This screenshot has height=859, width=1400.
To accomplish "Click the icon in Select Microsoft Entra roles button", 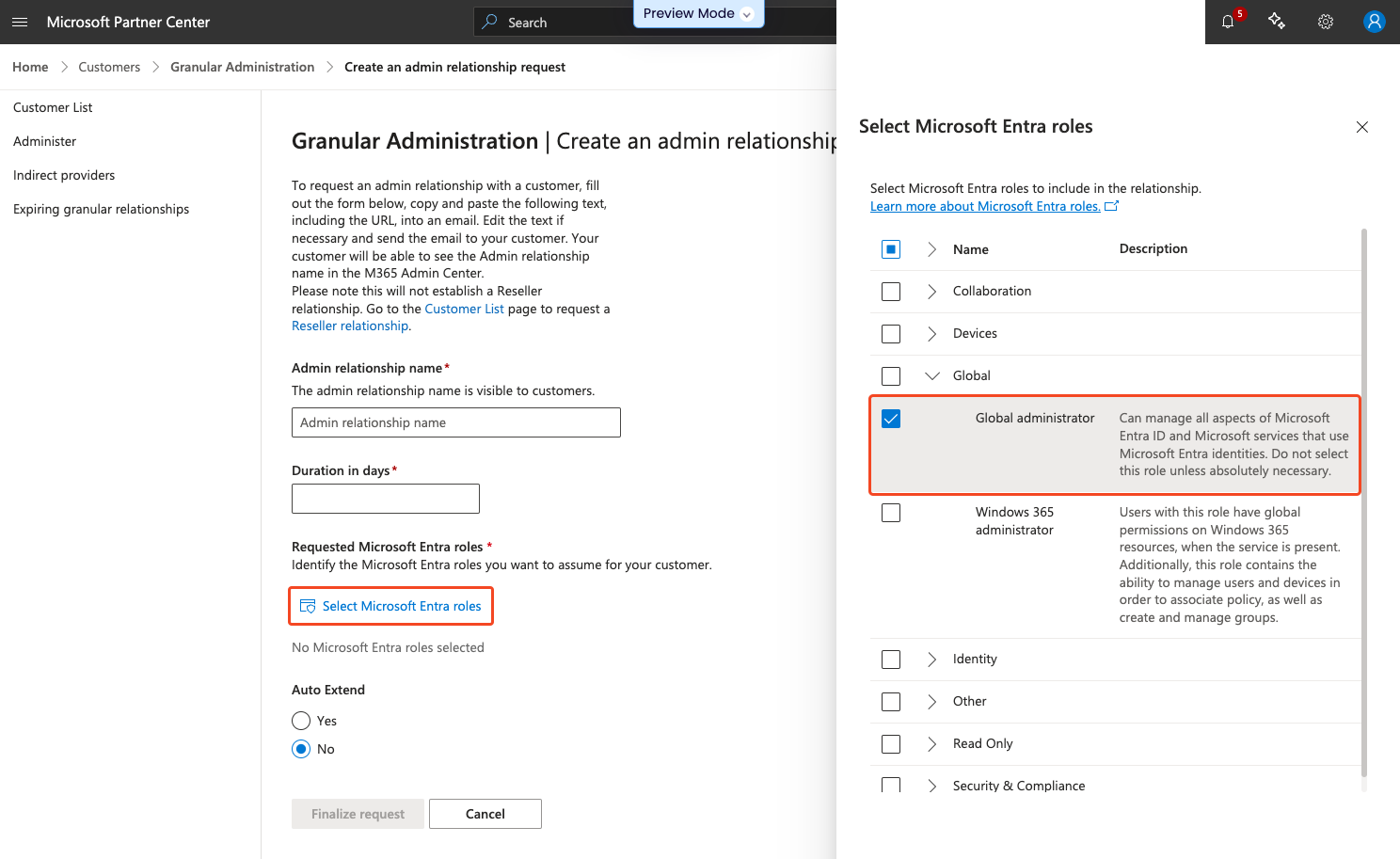I will pyautogui.click(x=308, y=606).
